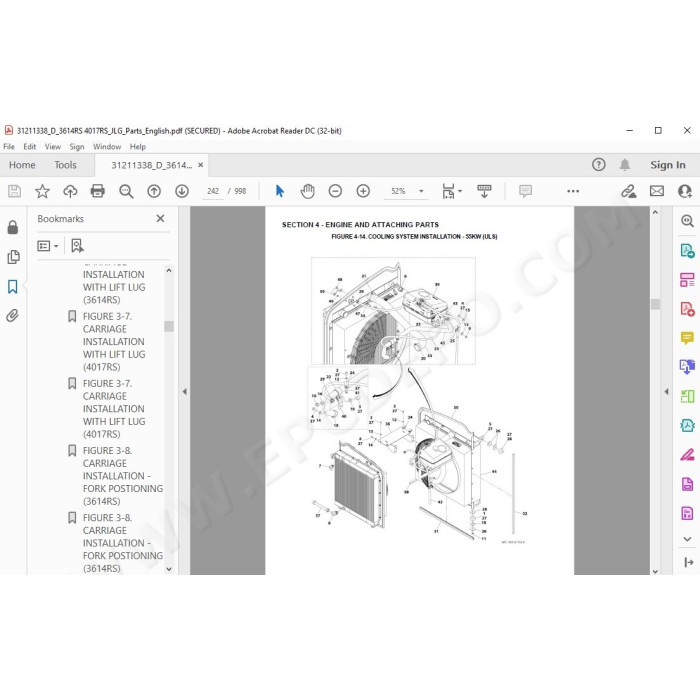Open the Search tool in right pane
Image resolution: width=700 pixels, height=700 pixels.
click(x=687, y=221)
